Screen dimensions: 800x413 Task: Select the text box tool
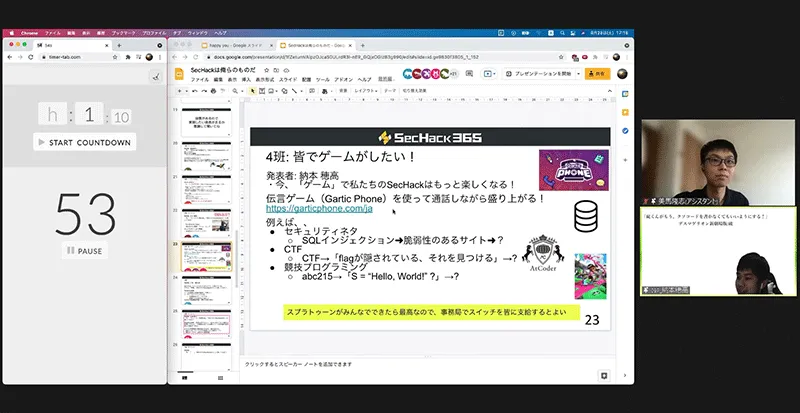tap(262, 91)
